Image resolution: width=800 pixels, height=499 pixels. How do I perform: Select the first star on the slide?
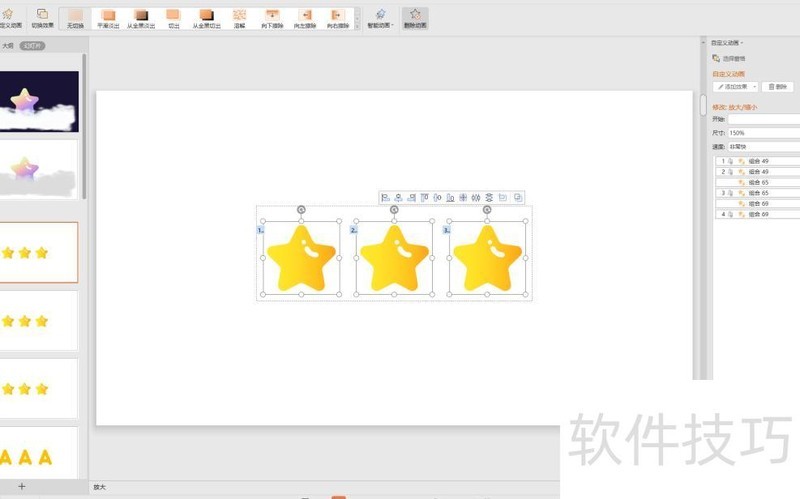click(x=301, y=259)
